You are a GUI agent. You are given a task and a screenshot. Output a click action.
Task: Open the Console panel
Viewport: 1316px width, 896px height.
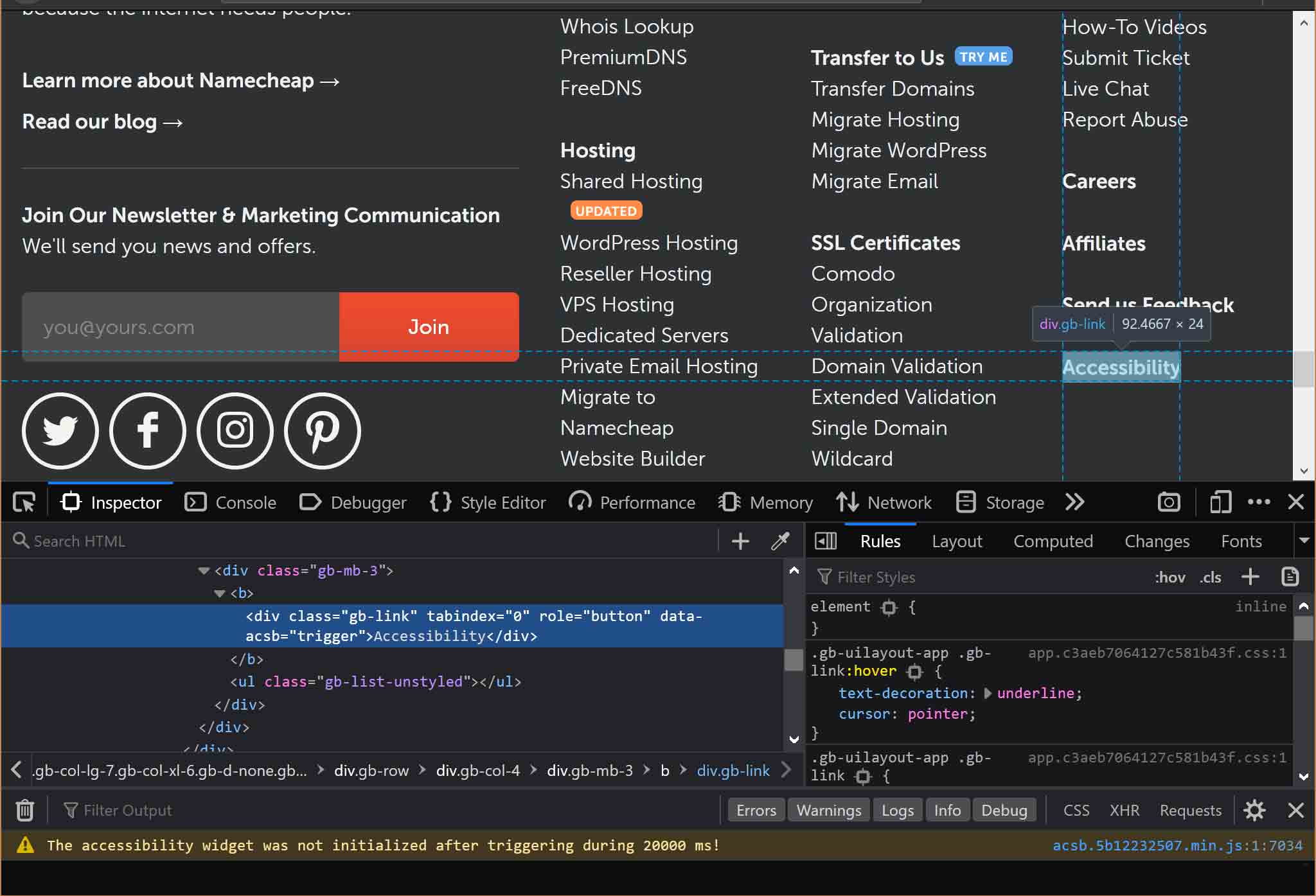pyautogui.click(x=246, y=502)
